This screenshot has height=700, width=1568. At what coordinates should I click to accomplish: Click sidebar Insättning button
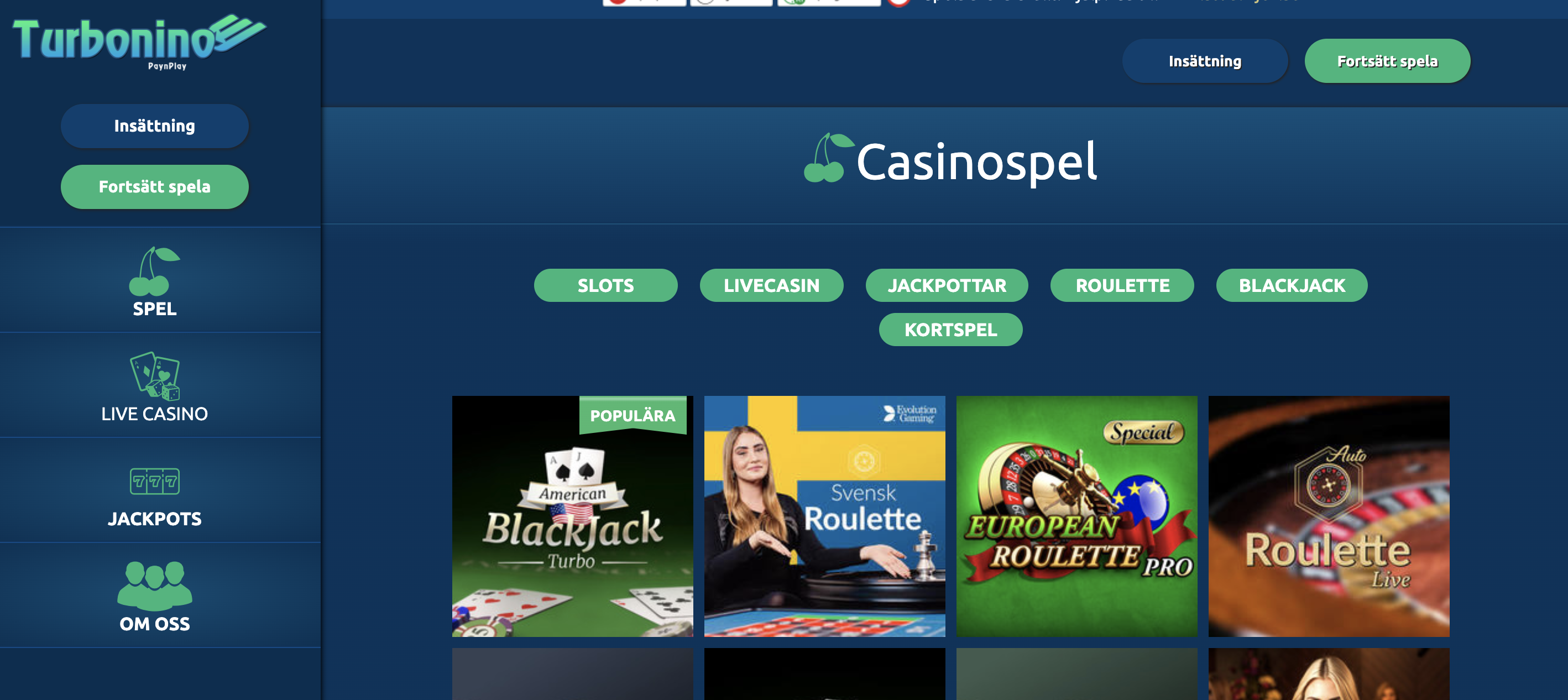tap(155, 126)
